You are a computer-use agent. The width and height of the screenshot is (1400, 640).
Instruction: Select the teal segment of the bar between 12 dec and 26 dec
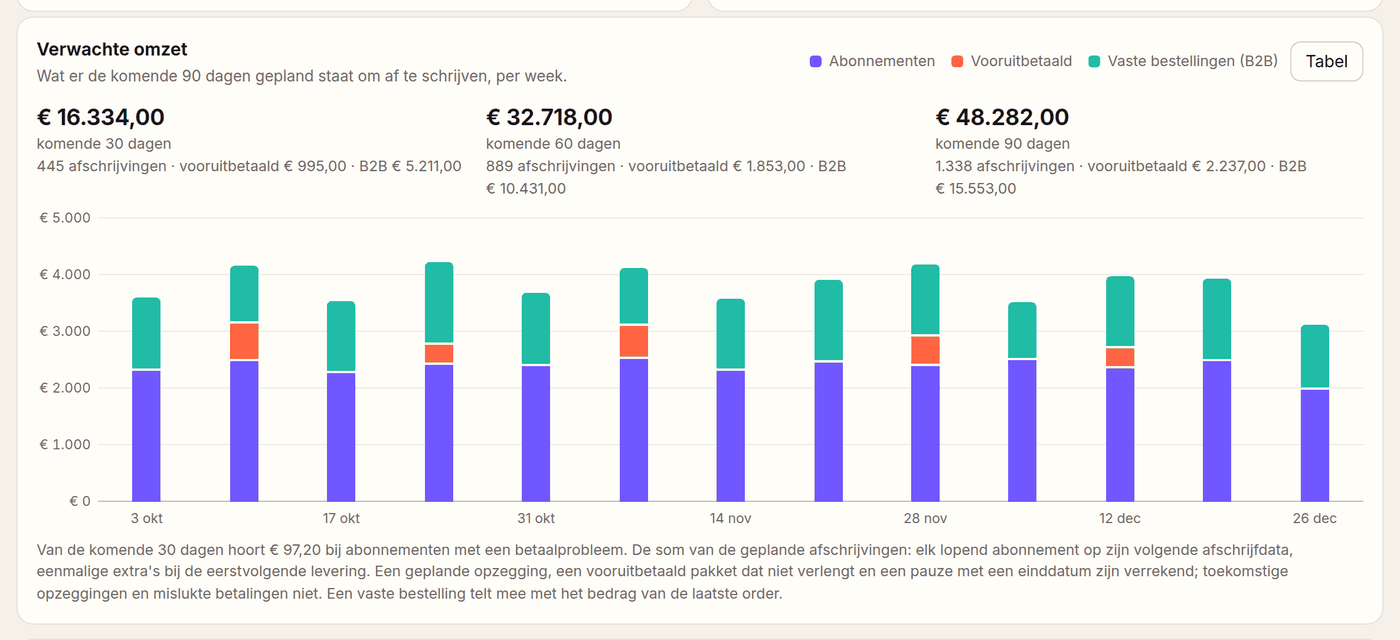coord(1217,319)
